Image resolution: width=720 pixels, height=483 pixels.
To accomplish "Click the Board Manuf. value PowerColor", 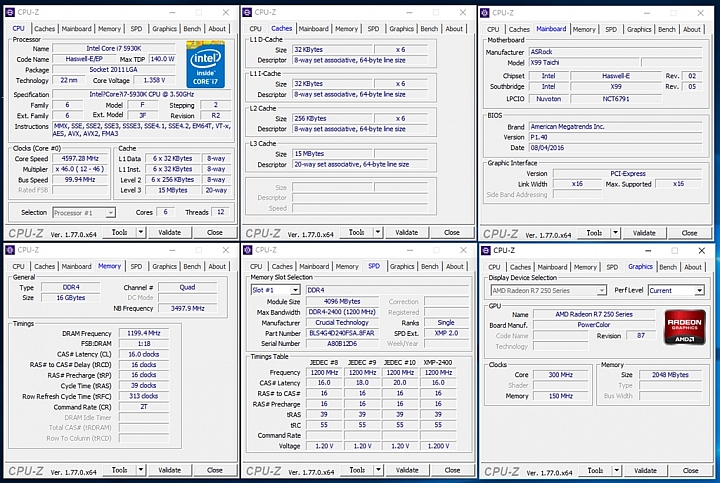I will point(594,325).
